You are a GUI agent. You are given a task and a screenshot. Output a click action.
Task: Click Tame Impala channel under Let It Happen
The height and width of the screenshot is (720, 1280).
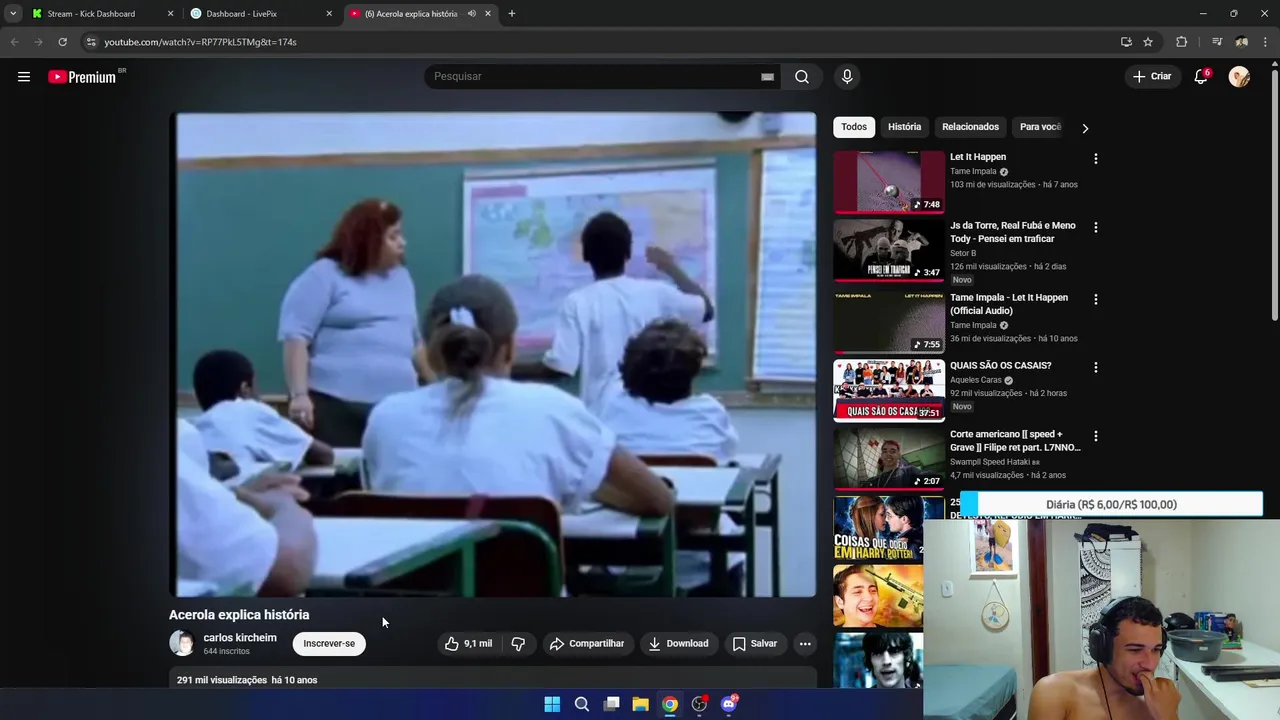973,172
